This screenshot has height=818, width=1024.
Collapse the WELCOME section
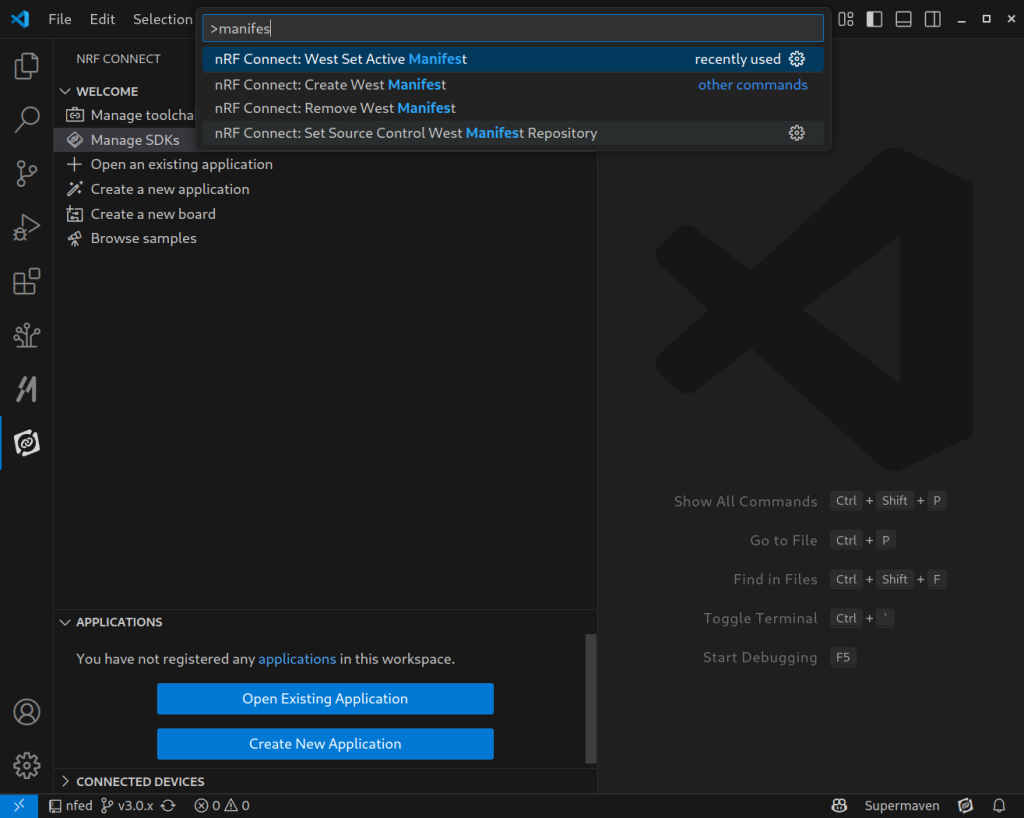point(65,91)
